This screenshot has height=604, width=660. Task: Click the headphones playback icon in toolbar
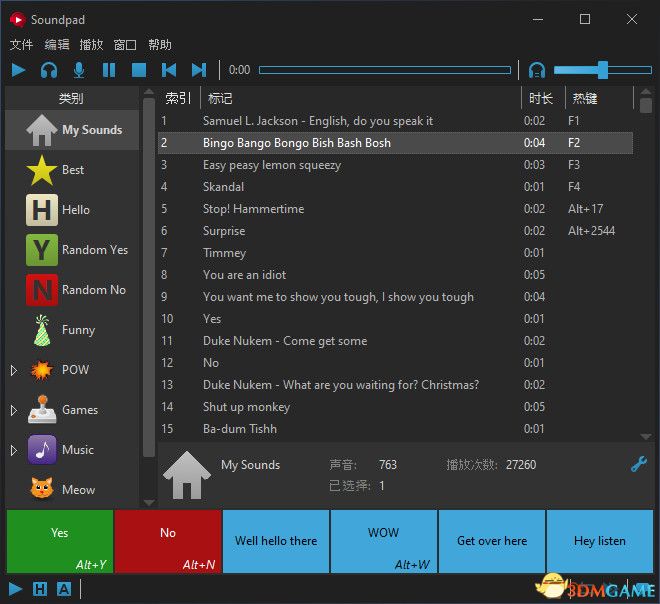pyautogui.click(x=49, y=70)
